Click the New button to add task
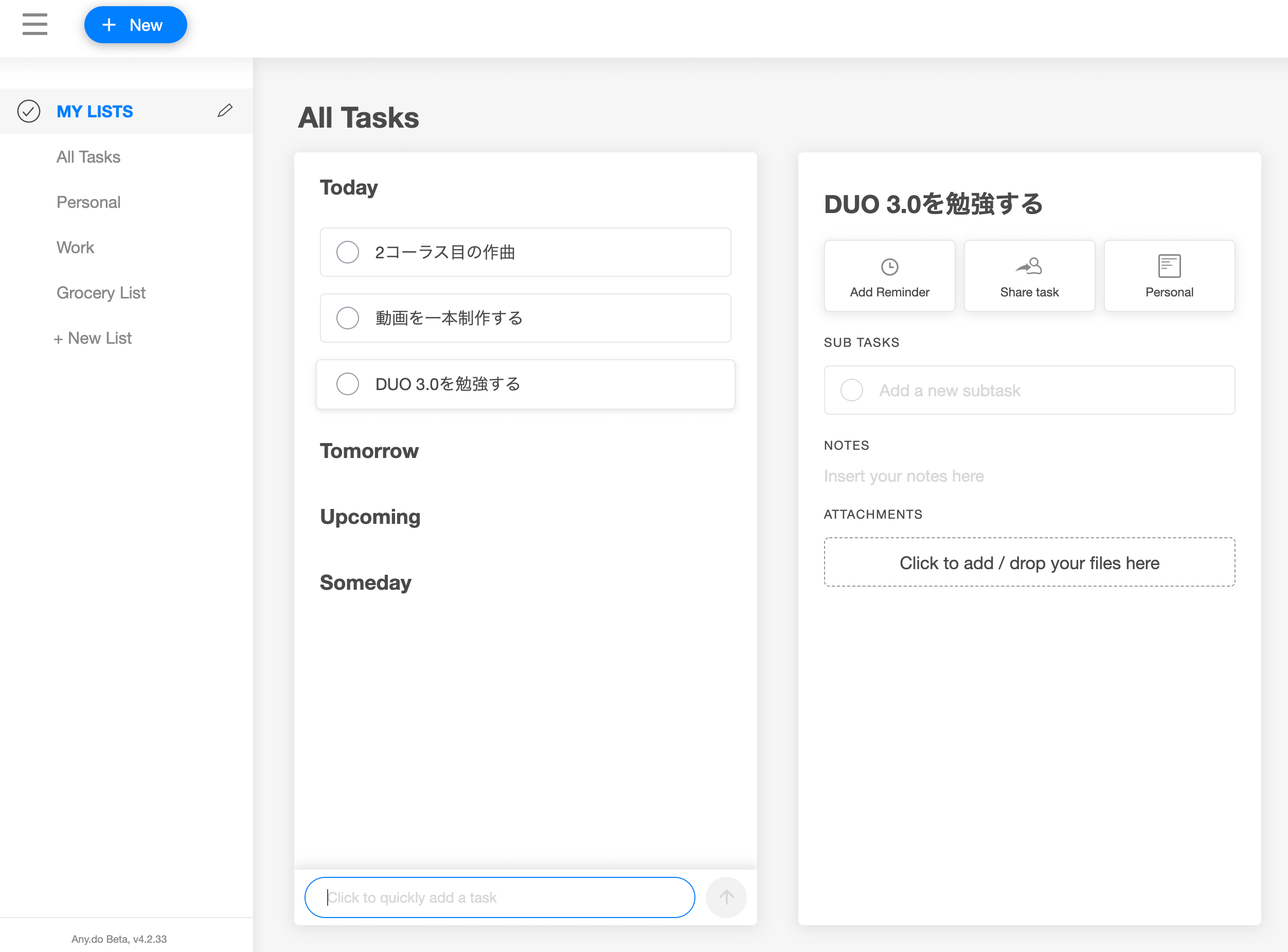The height and width of the screenshot is (952, 1288). 135,24
